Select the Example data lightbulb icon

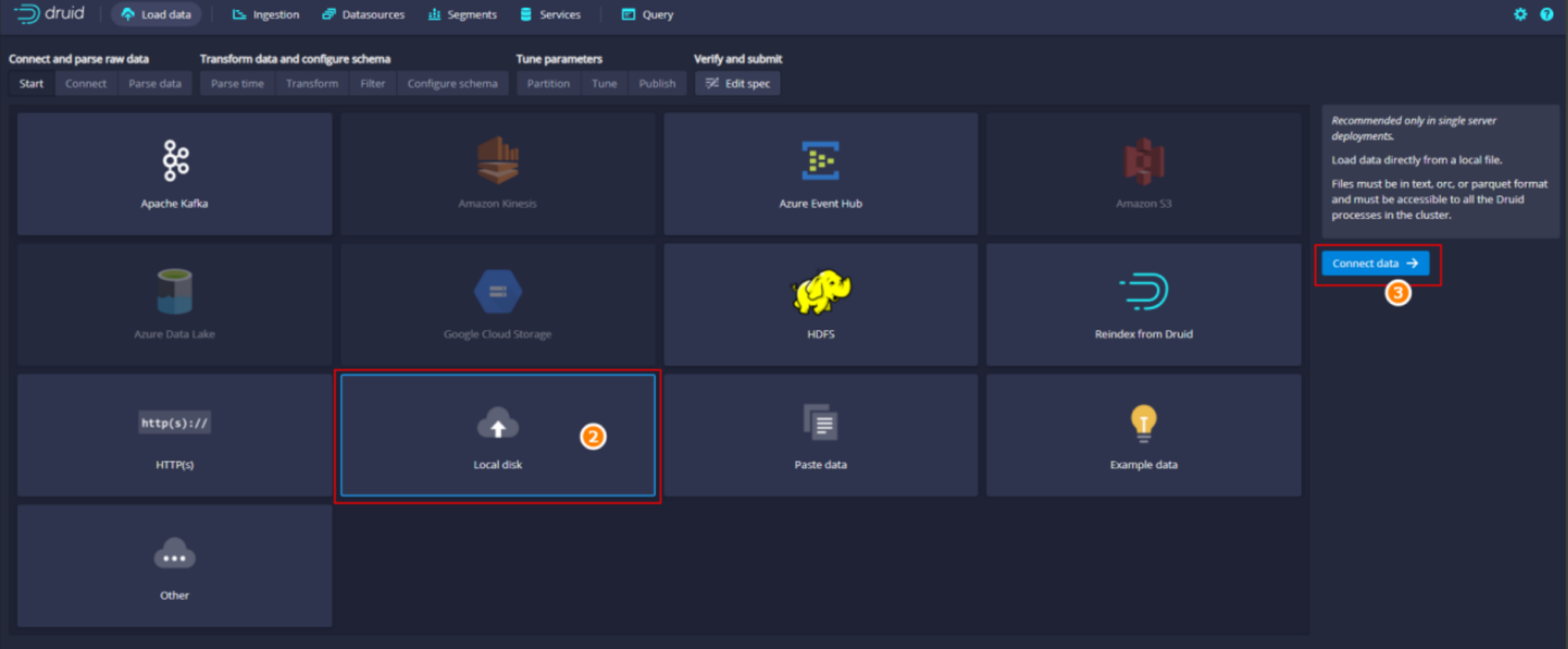(x=1144, y=423)
